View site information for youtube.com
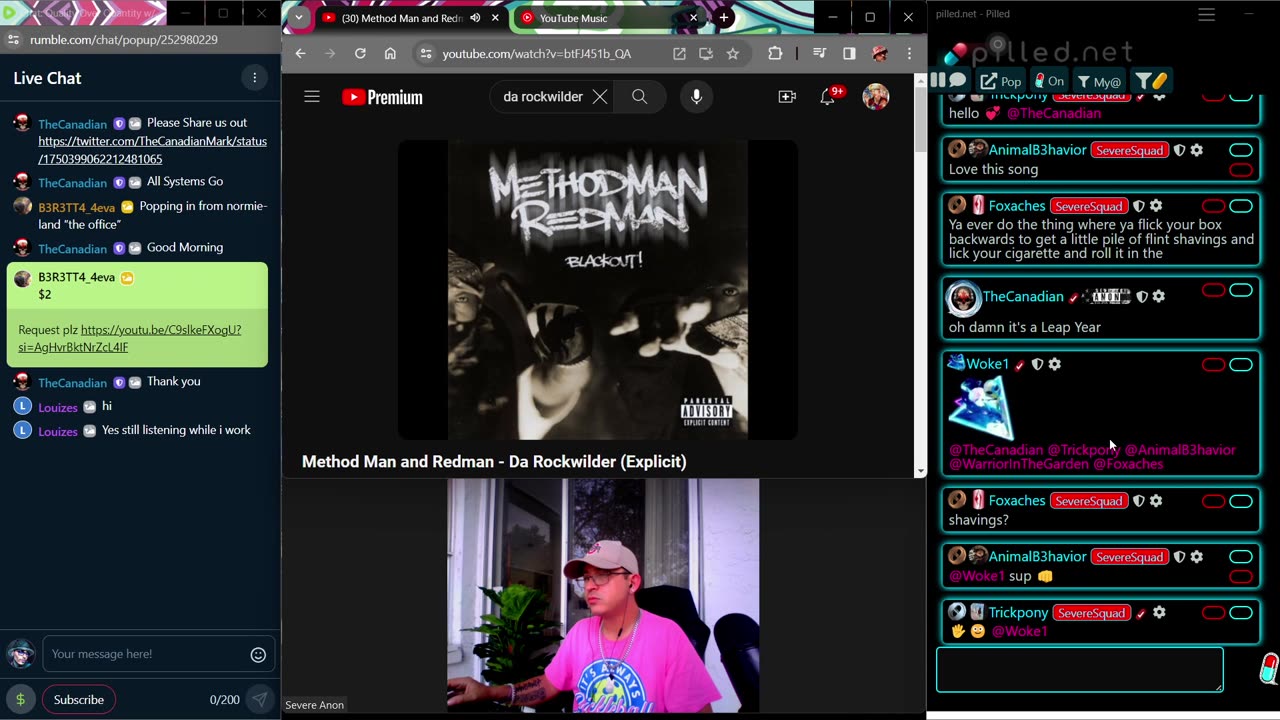Image resolution: width=1280 pixels, height=720 pixels. [425, 54]
